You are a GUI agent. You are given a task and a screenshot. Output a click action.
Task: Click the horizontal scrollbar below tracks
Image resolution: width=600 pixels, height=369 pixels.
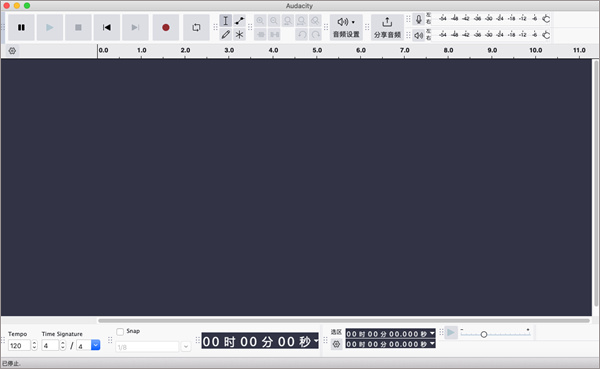344,321
